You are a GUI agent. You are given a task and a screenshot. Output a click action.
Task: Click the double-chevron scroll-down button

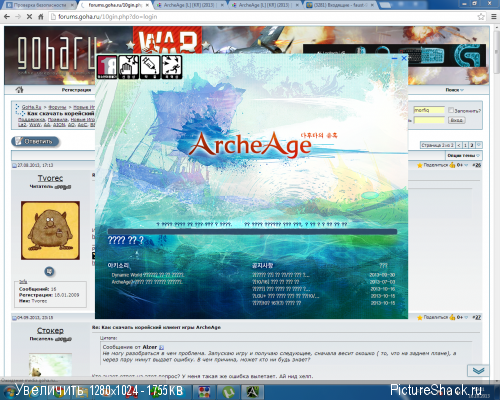[x=478, y=371]
